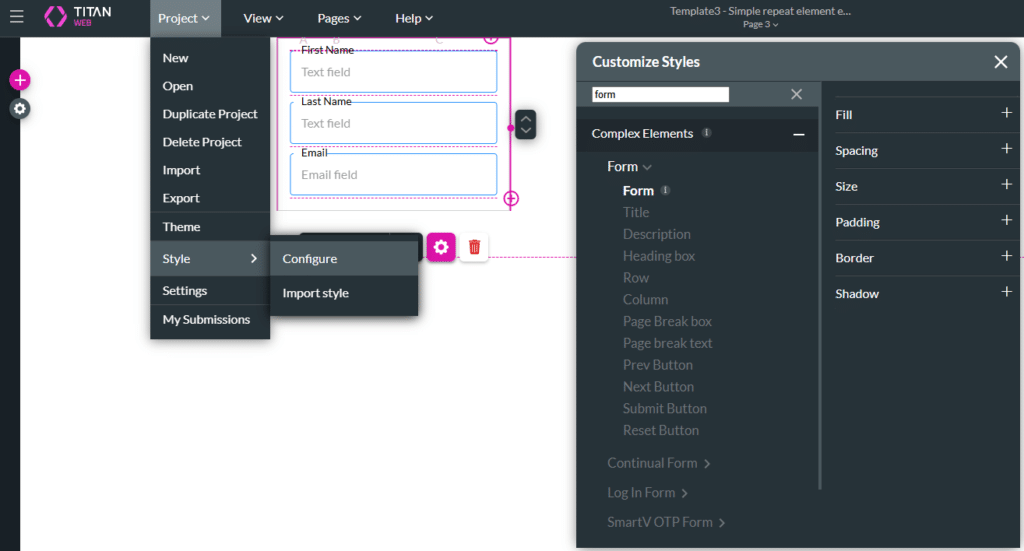1024x551 pixels.
Task: Click My Submissions in Project menu
Action: pyautogui.click(x=206, y=320)
